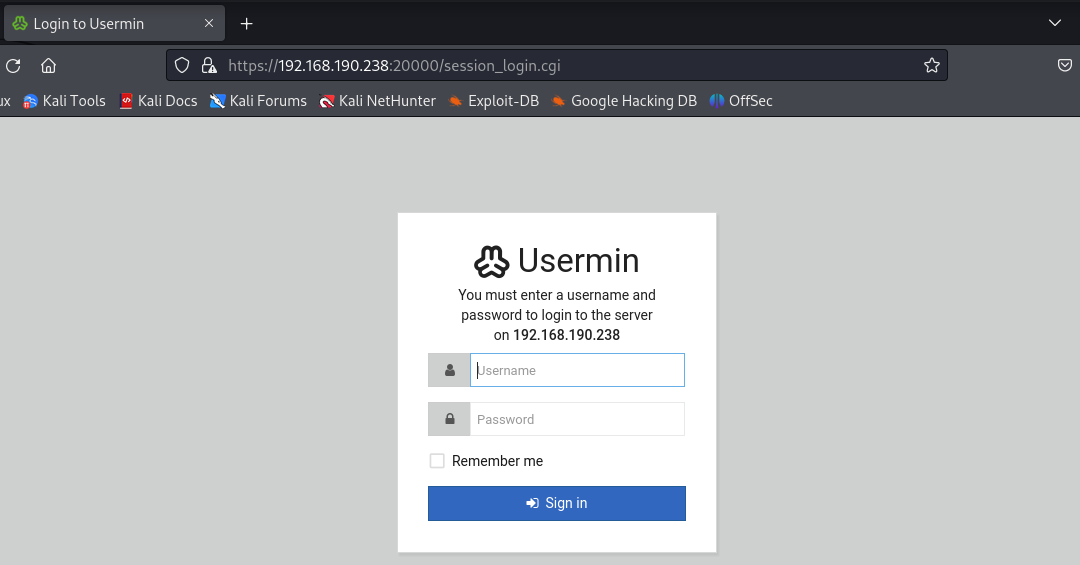Enable the Remember me checkbox
Viewport: 1080px width, 565px height.
click(437, 461)
